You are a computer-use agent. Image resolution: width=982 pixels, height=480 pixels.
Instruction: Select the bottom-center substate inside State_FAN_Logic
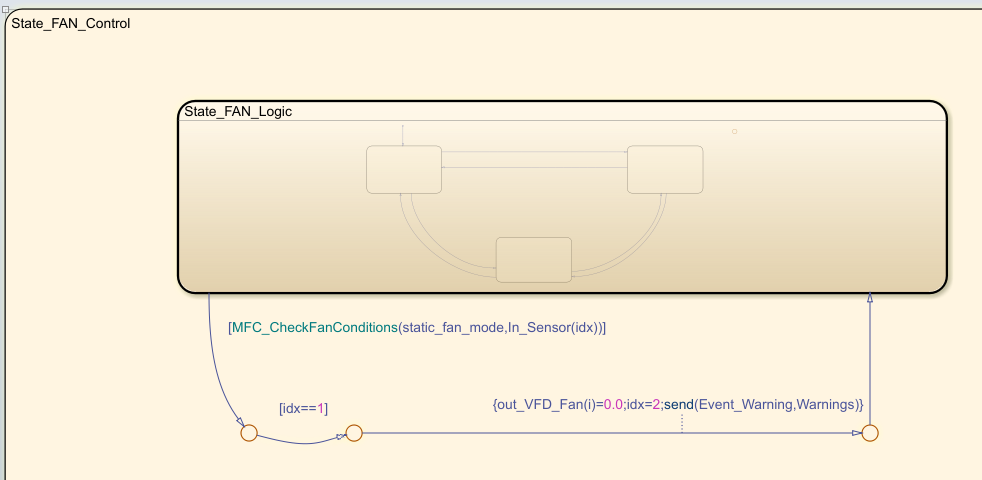click(534, 259)
